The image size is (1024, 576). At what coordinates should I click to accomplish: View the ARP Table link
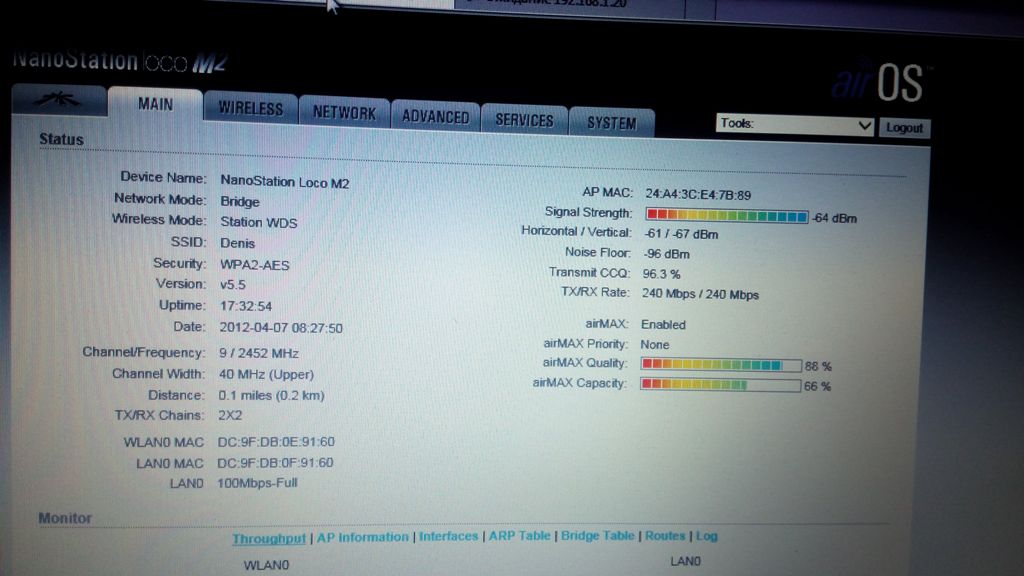click(520, 536)
